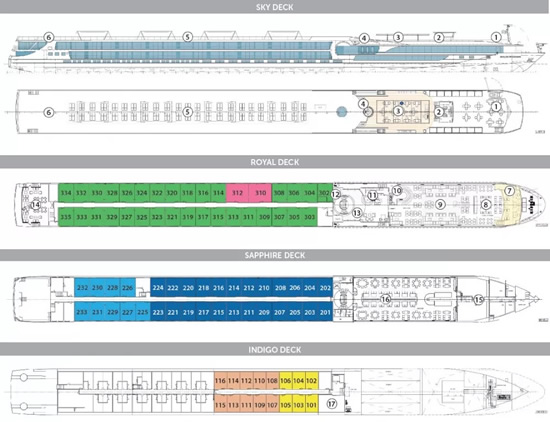The width and height of the screenshot is (550, 422).
Task: Choose light blue cabin 233
Action: pyautogui.click(x=82, y=312)
